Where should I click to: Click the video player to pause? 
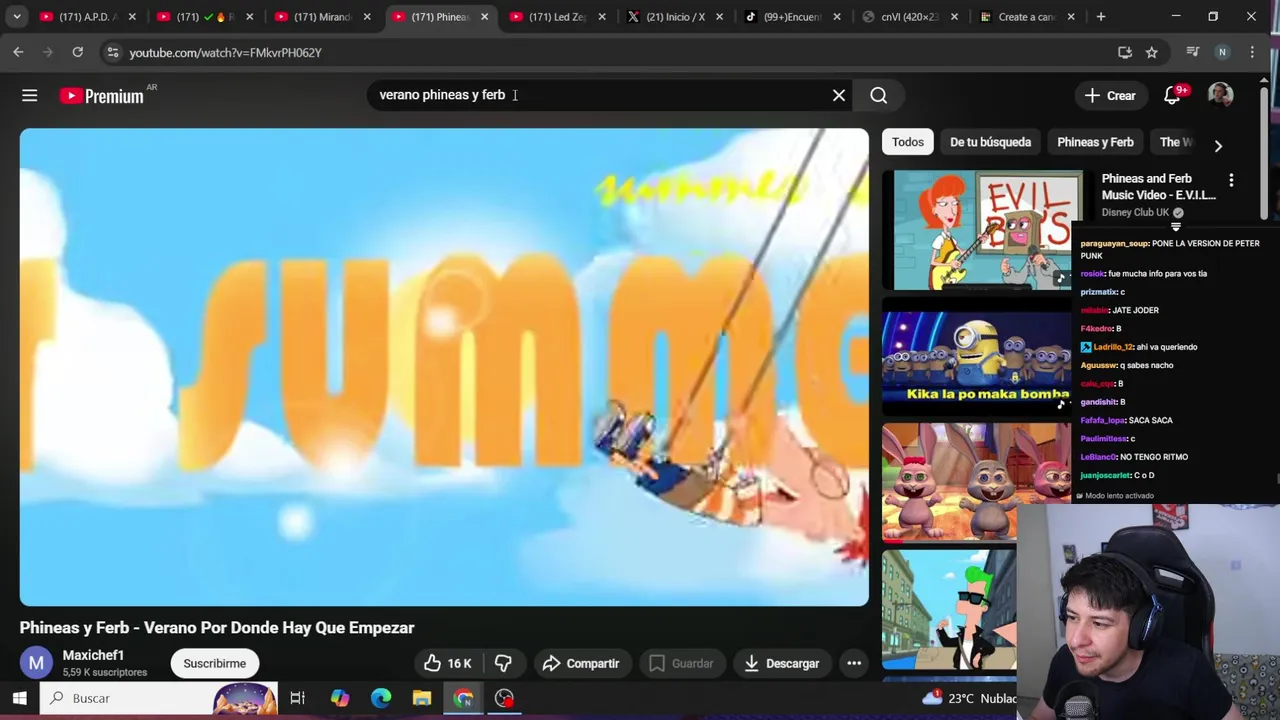[444, 367]
